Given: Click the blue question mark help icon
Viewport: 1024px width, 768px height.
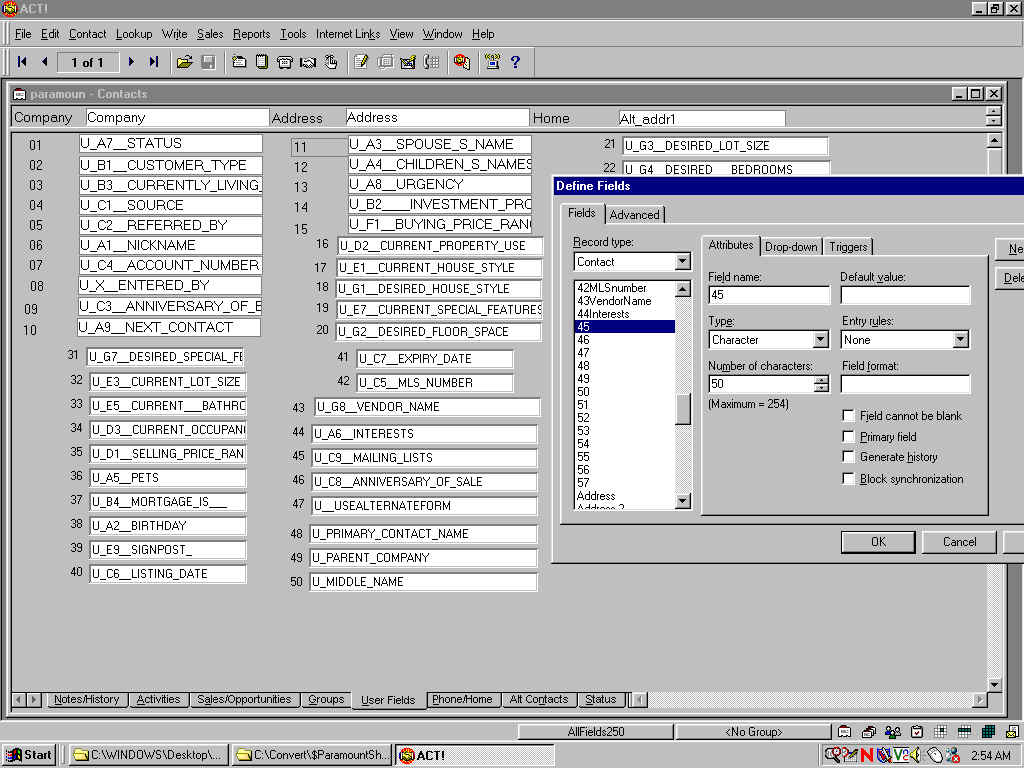Looking at the screenshot, I should pos(515,62).
